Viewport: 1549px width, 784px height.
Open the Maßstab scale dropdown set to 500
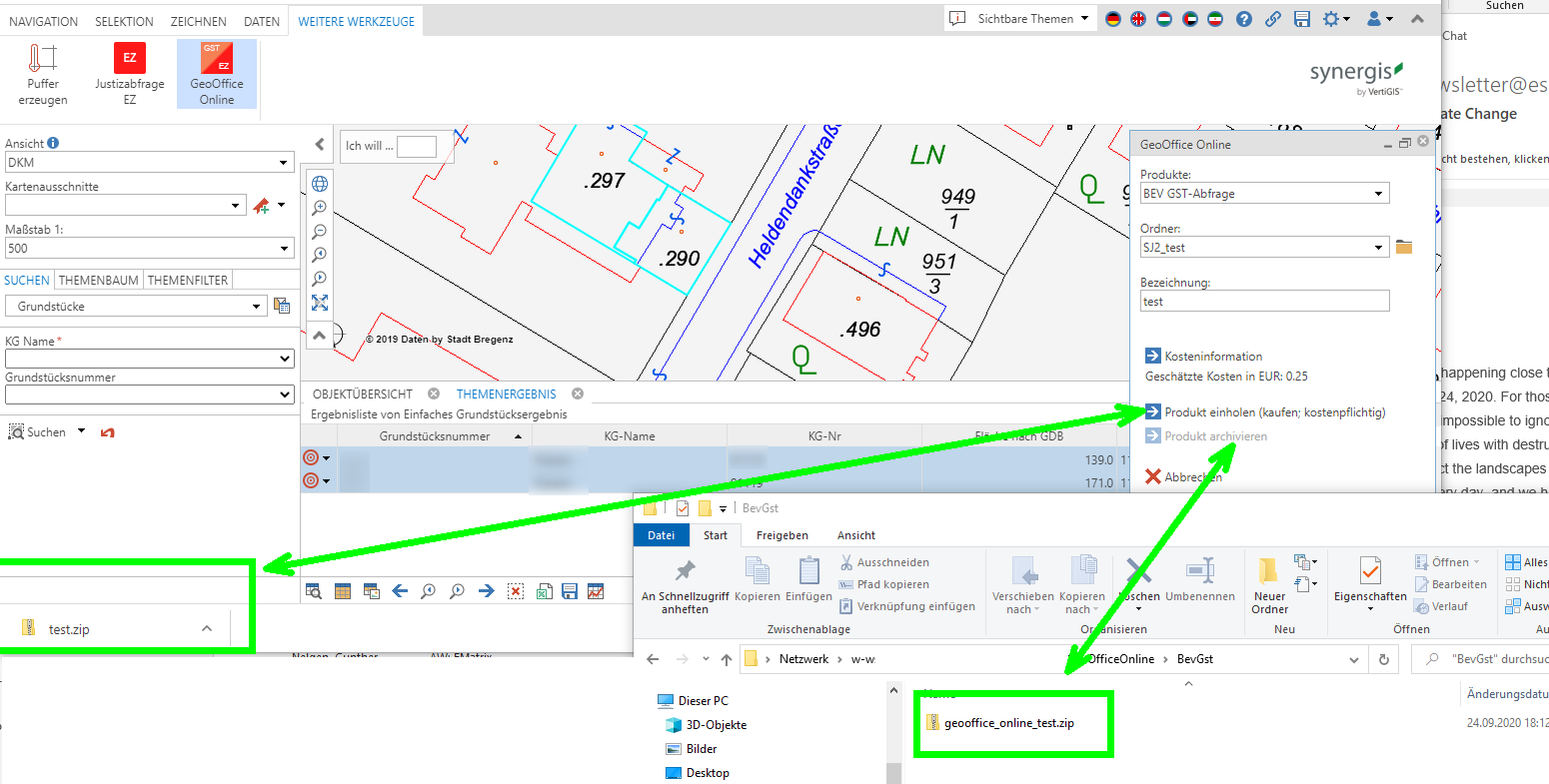[284, 248]
